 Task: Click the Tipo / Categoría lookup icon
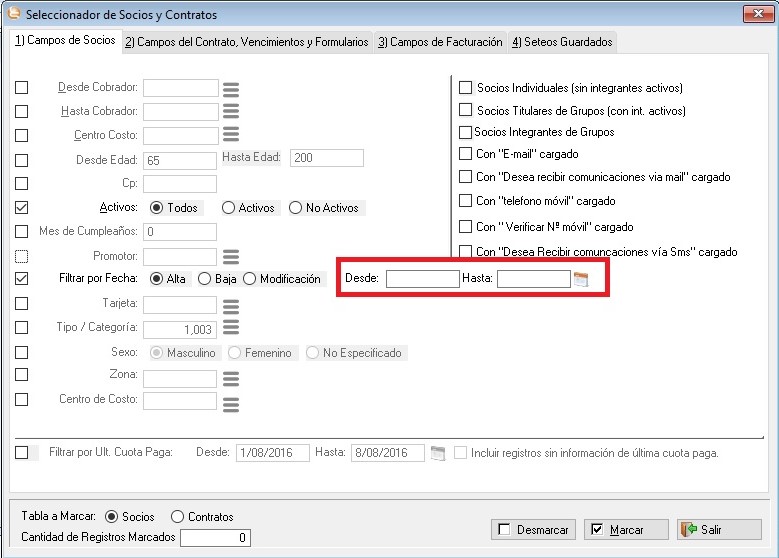[231, 329]
